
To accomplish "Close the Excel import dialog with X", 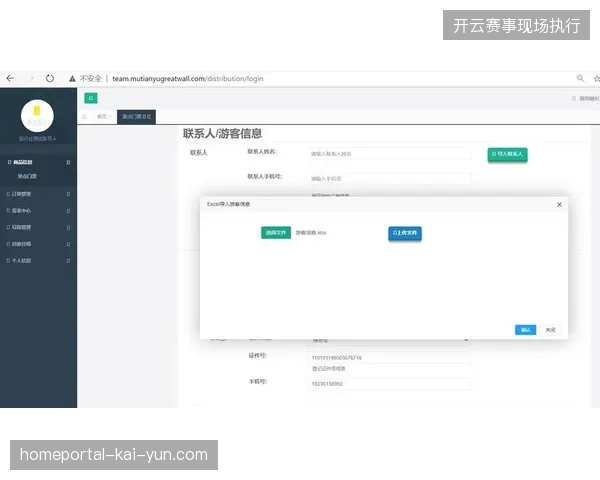I will (x=559, y=204).
